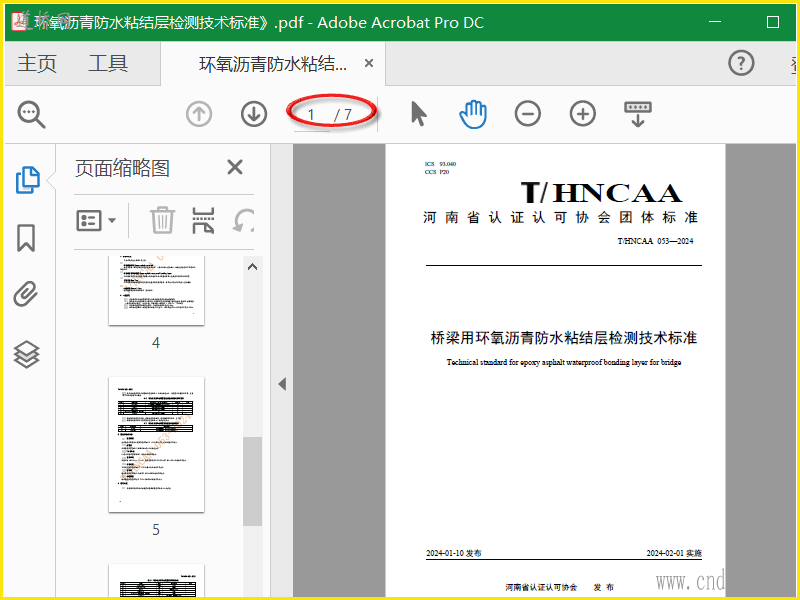
Task: Zoom in with the plus icon
Action: tap(583, 113)
